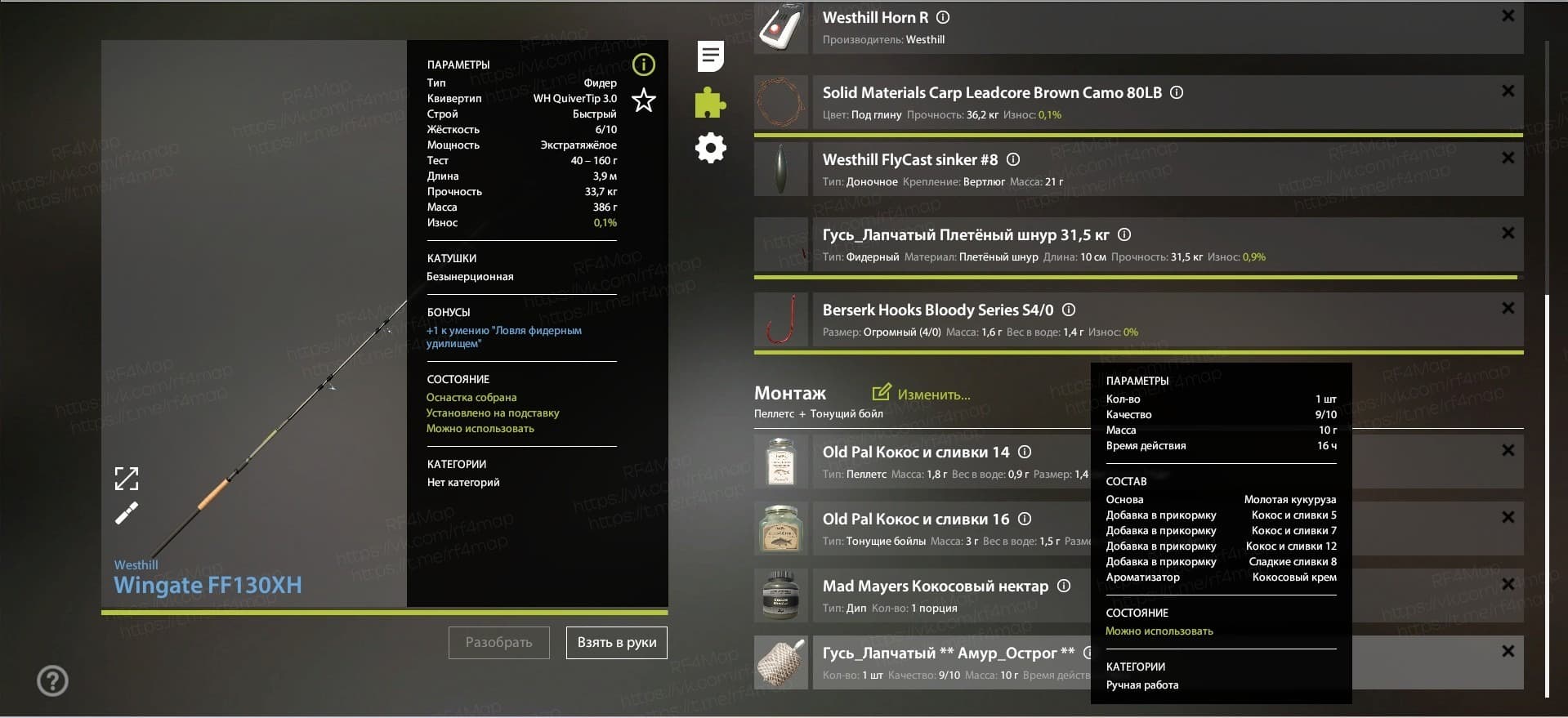Show info for Old Pal Кокос и сливки 14

pos(1025,452)
